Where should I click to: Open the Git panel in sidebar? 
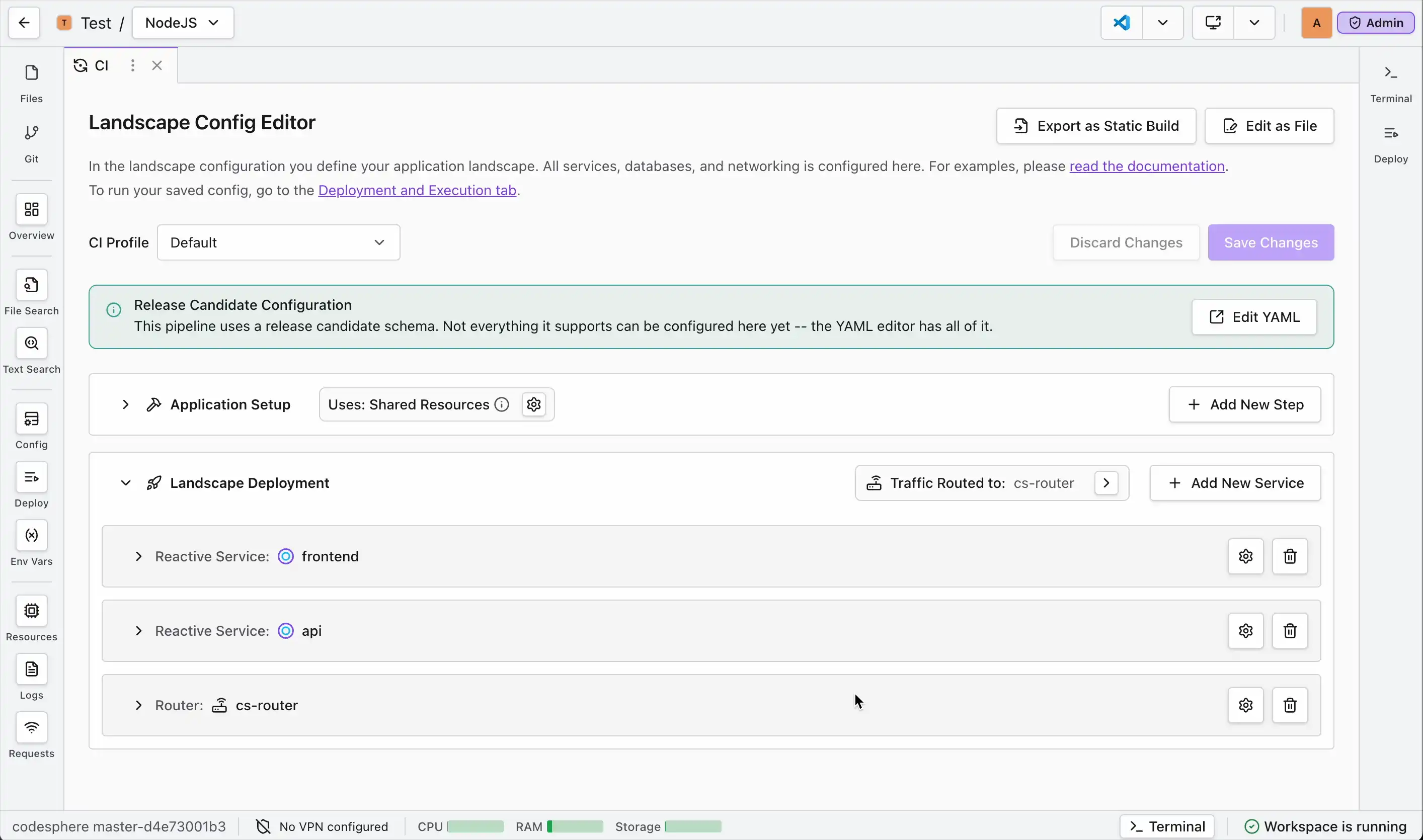pyautogui.click(x=32, y=143)
